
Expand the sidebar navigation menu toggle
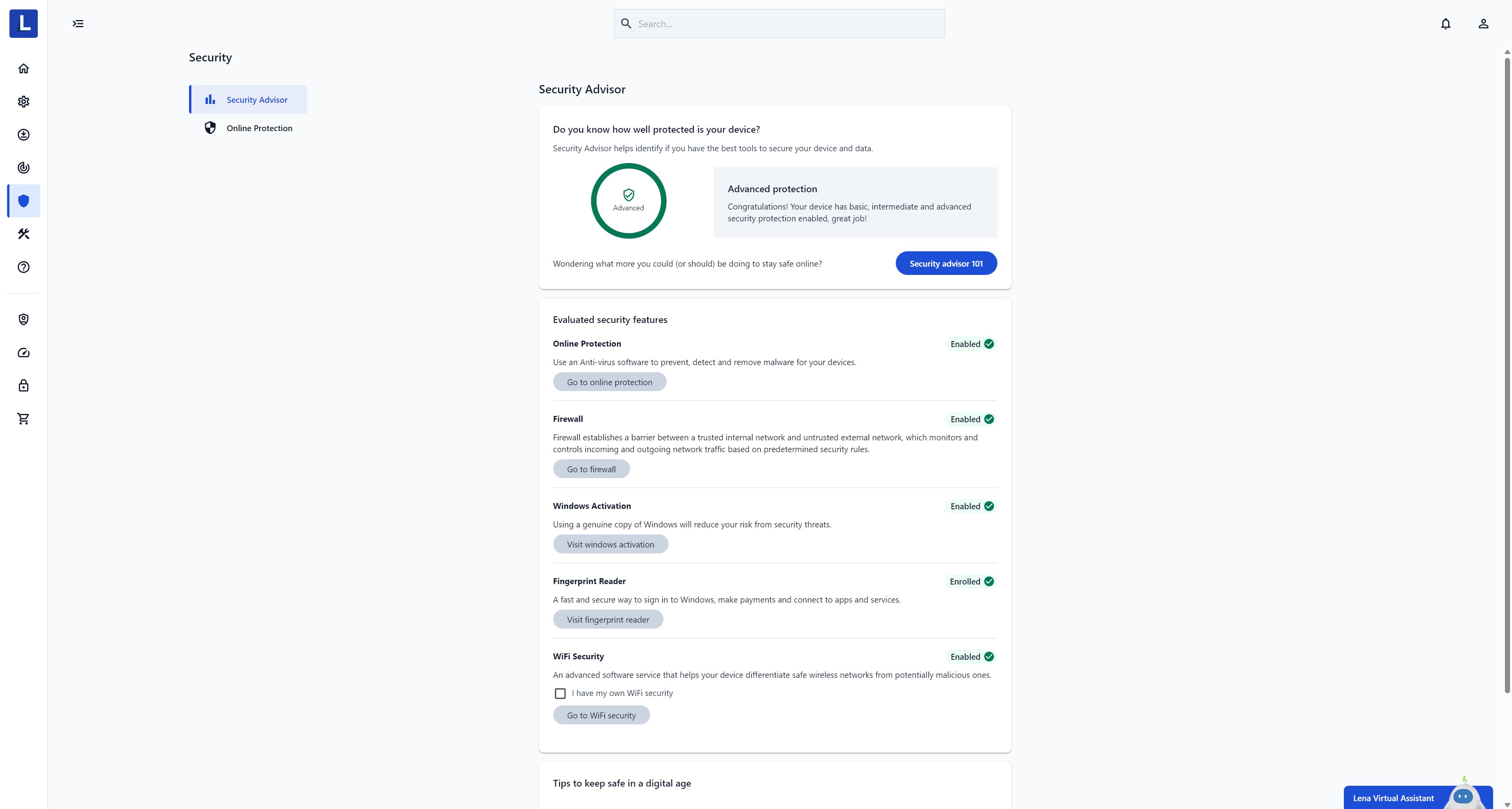[78, 24]
